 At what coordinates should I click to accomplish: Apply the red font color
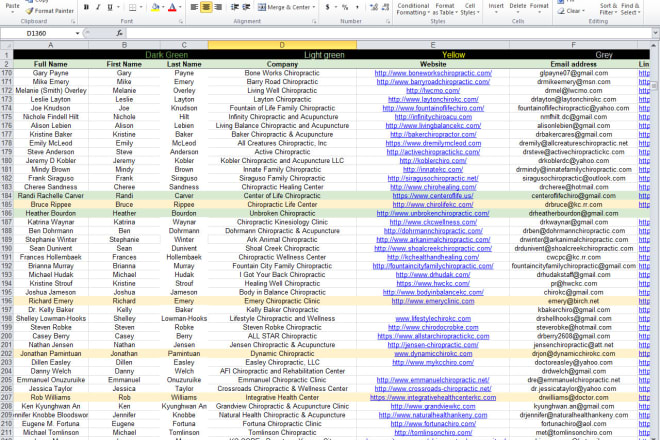point(172,7)
